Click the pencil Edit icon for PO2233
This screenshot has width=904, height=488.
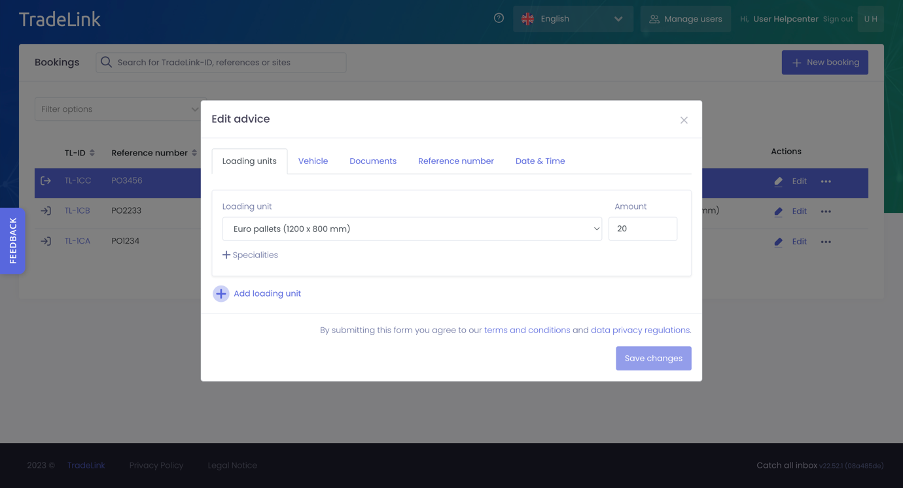click(x=779, y=211)
